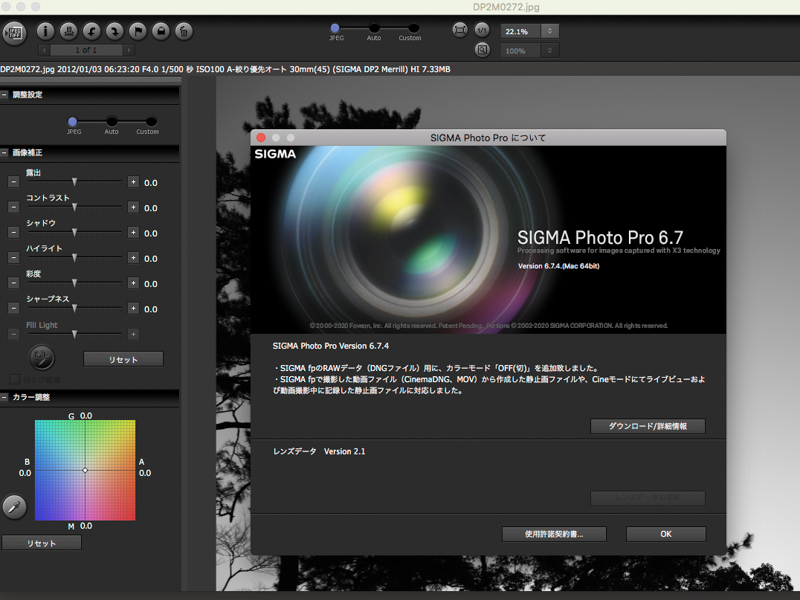Click the '1 of 1' image counter

point(86,50)
